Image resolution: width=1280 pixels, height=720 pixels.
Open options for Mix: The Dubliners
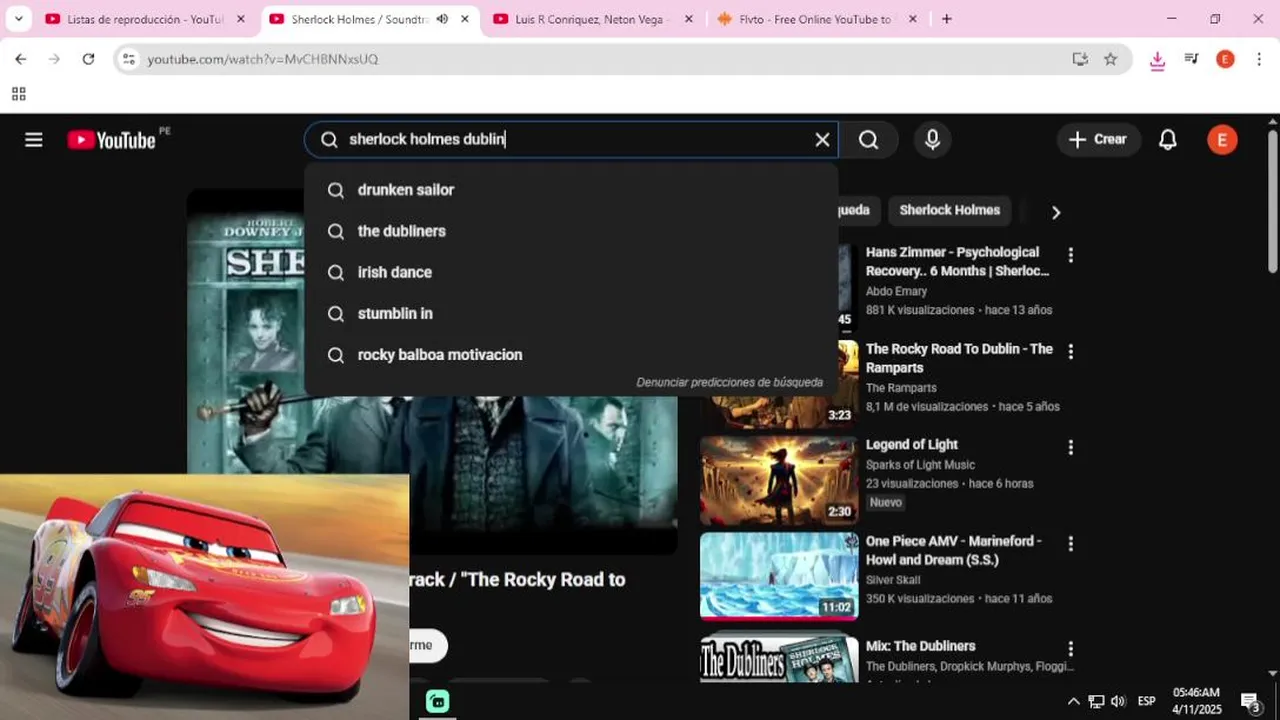coord(1070,649)
